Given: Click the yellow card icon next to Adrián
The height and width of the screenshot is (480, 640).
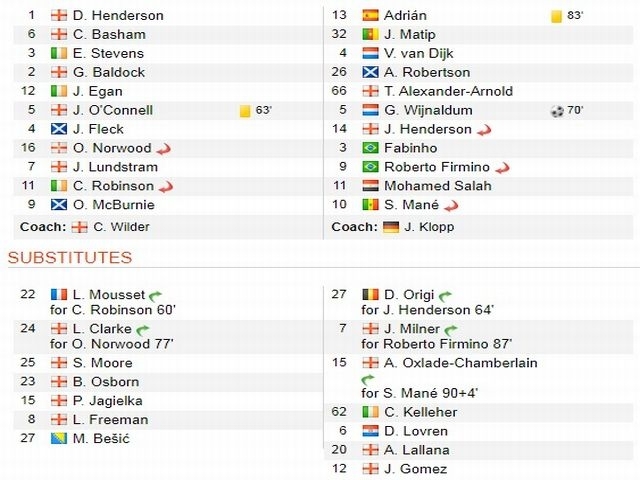Looking at the screenshot, I should pos(556,16).
